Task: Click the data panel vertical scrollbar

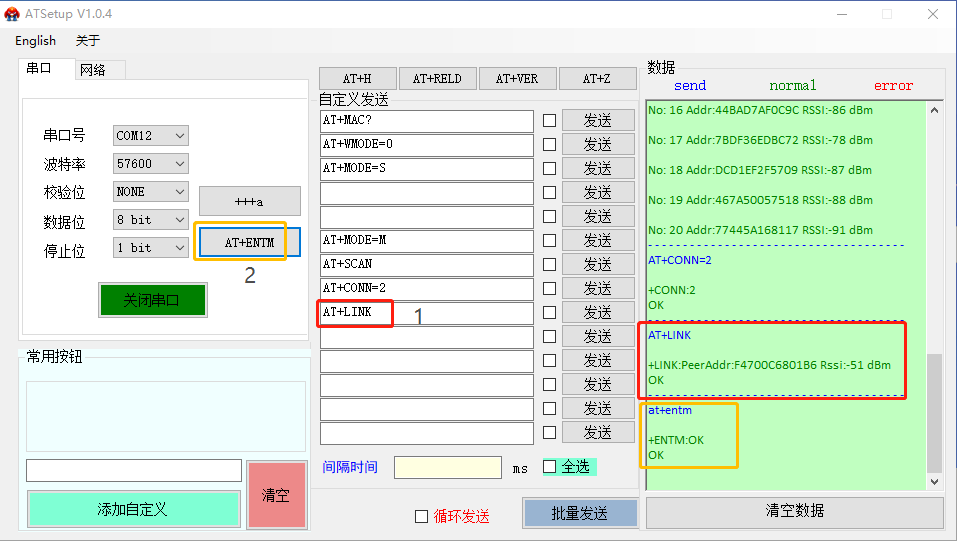Action: click(935, 412)
